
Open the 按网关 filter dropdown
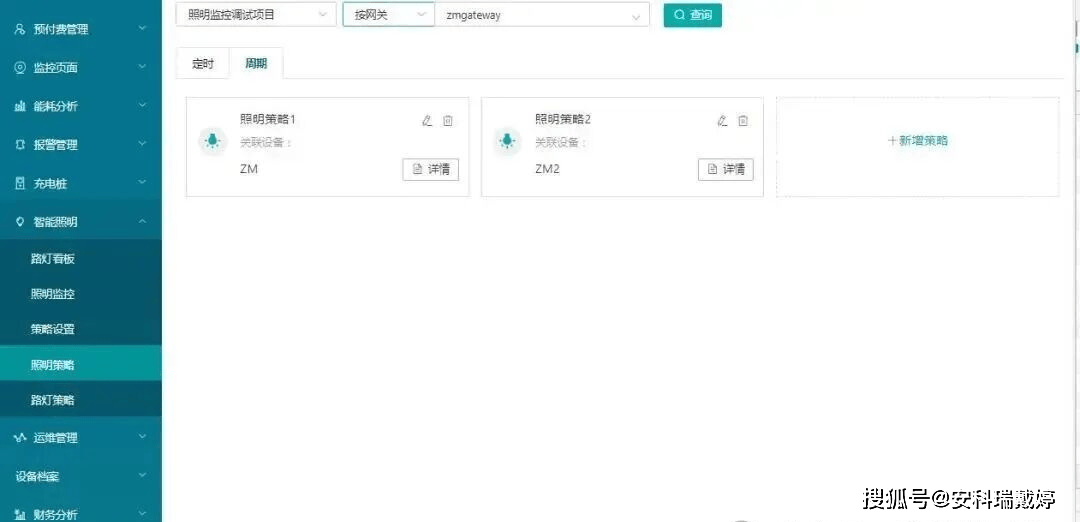pyautogui.click(x=388, y=14)
